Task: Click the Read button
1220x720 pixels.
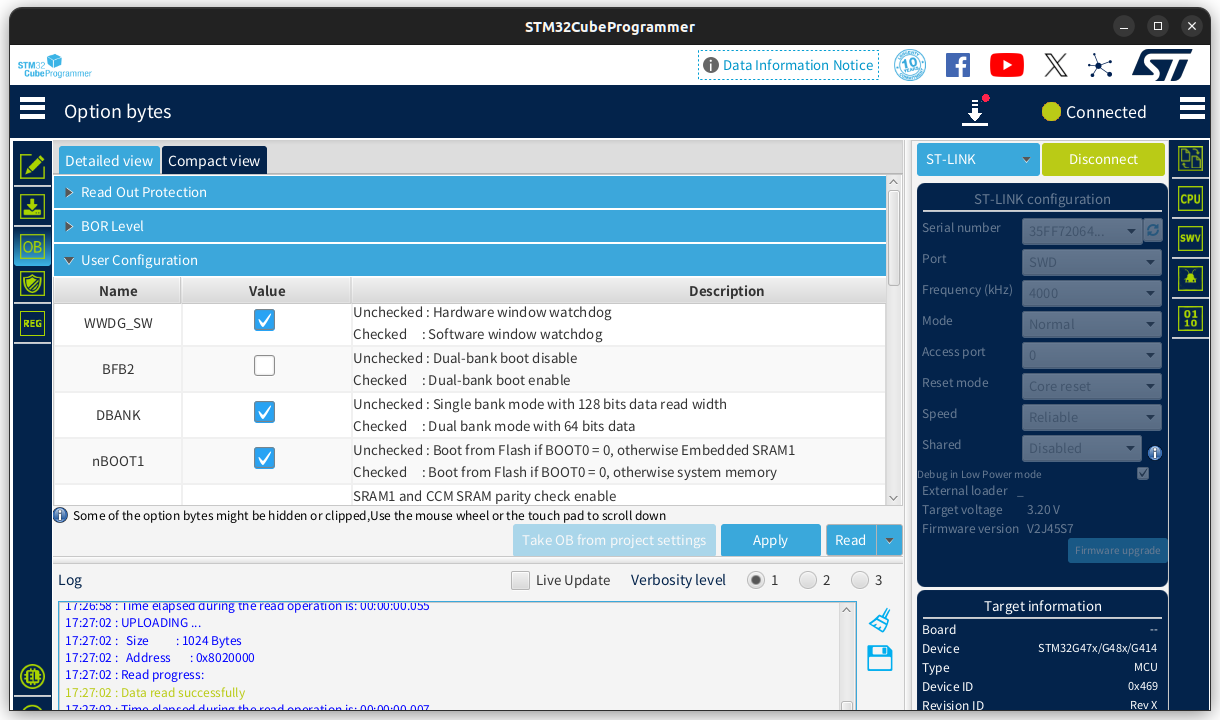Action: tap(851, 540)
